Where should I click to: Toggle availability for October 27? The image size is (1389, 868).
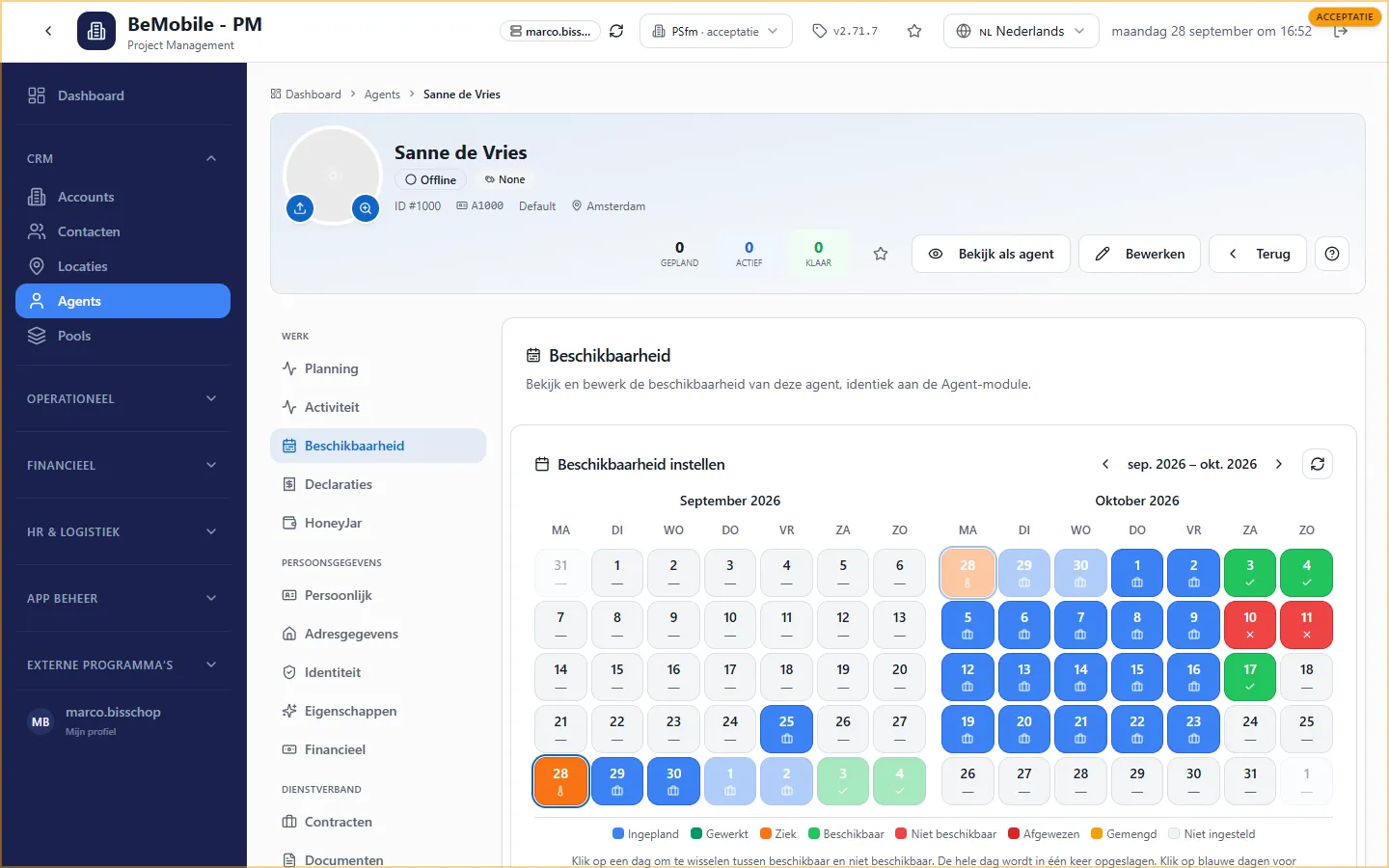click(x=1024, y=781)
